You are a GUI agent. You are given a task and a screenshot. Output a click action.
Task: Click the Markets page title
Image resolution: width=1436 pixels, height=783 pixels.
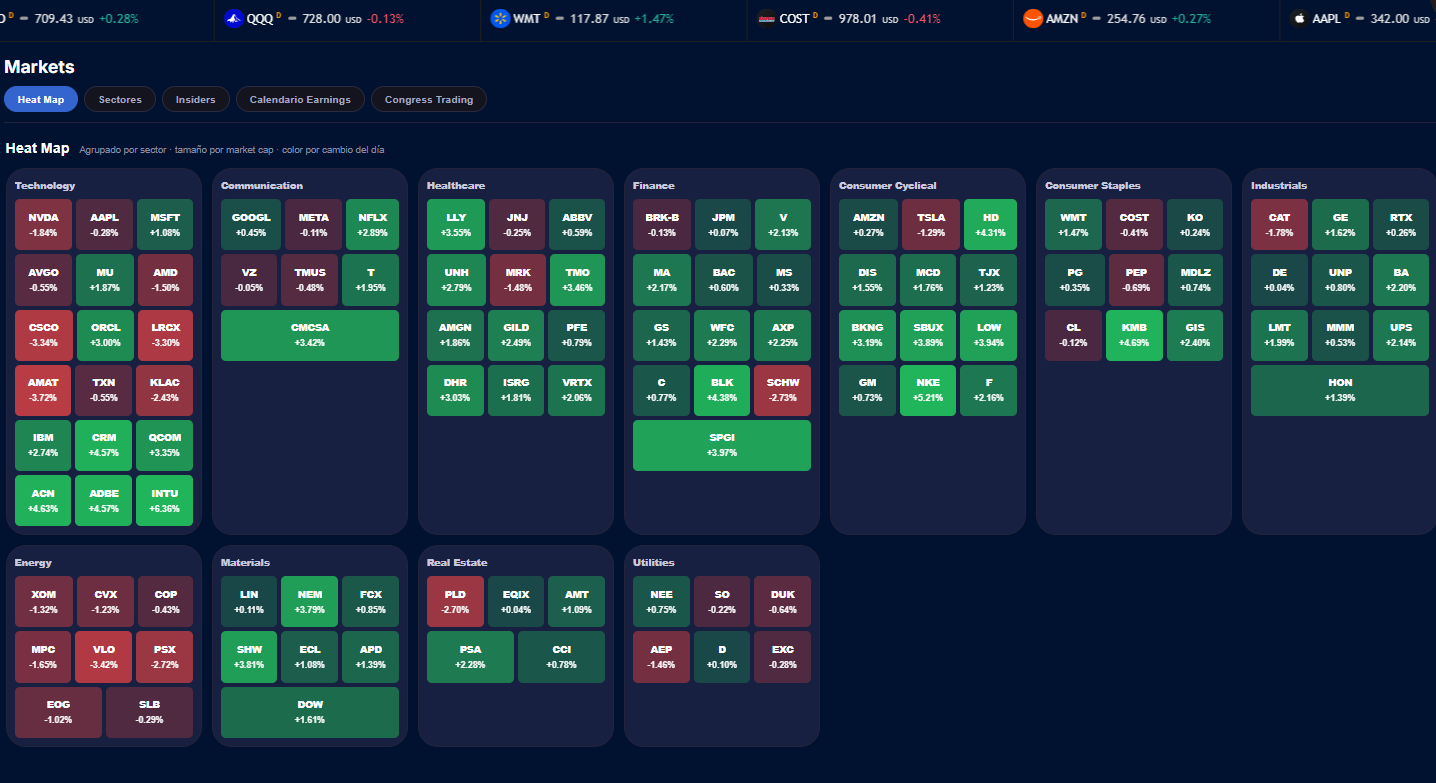pos(39,67)
